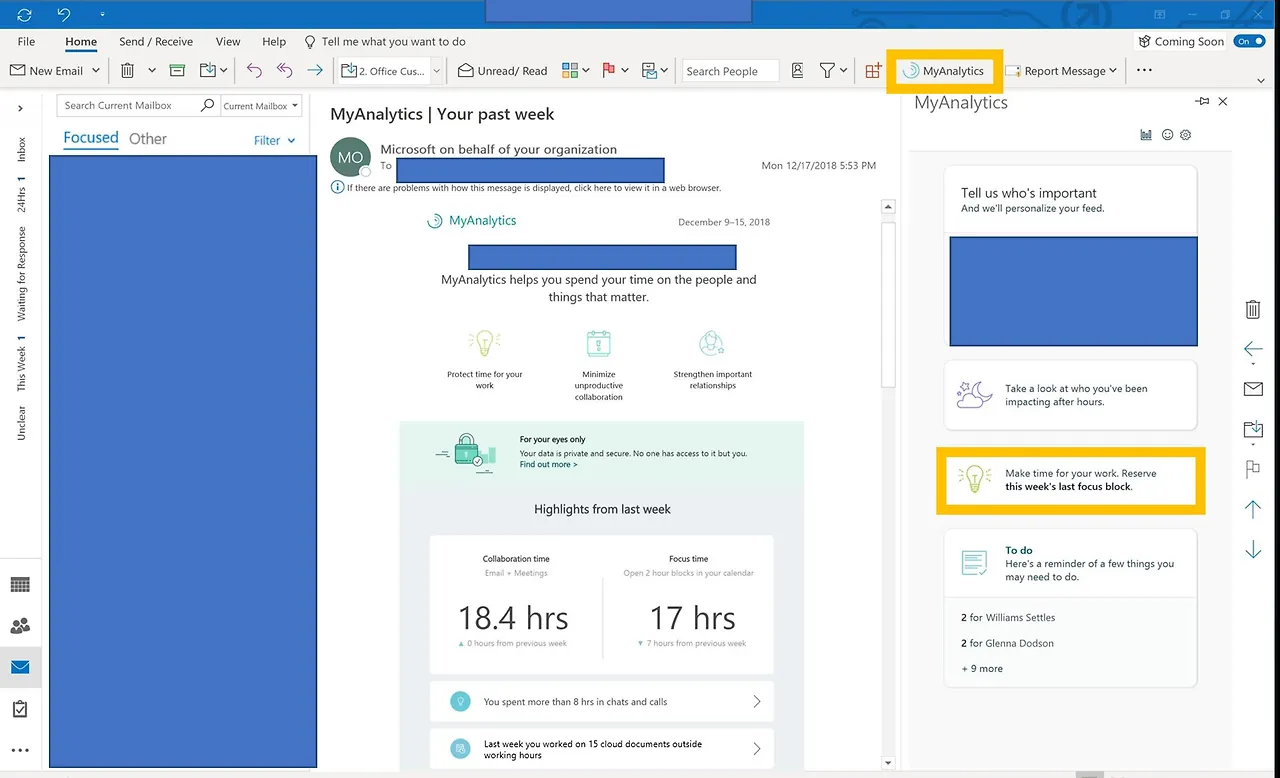Image resolution: width=1280 pixels, height=778 pixels.
Task: Mark the message Unread/Read
Action: pyautogui.click(x=503, y=71)
